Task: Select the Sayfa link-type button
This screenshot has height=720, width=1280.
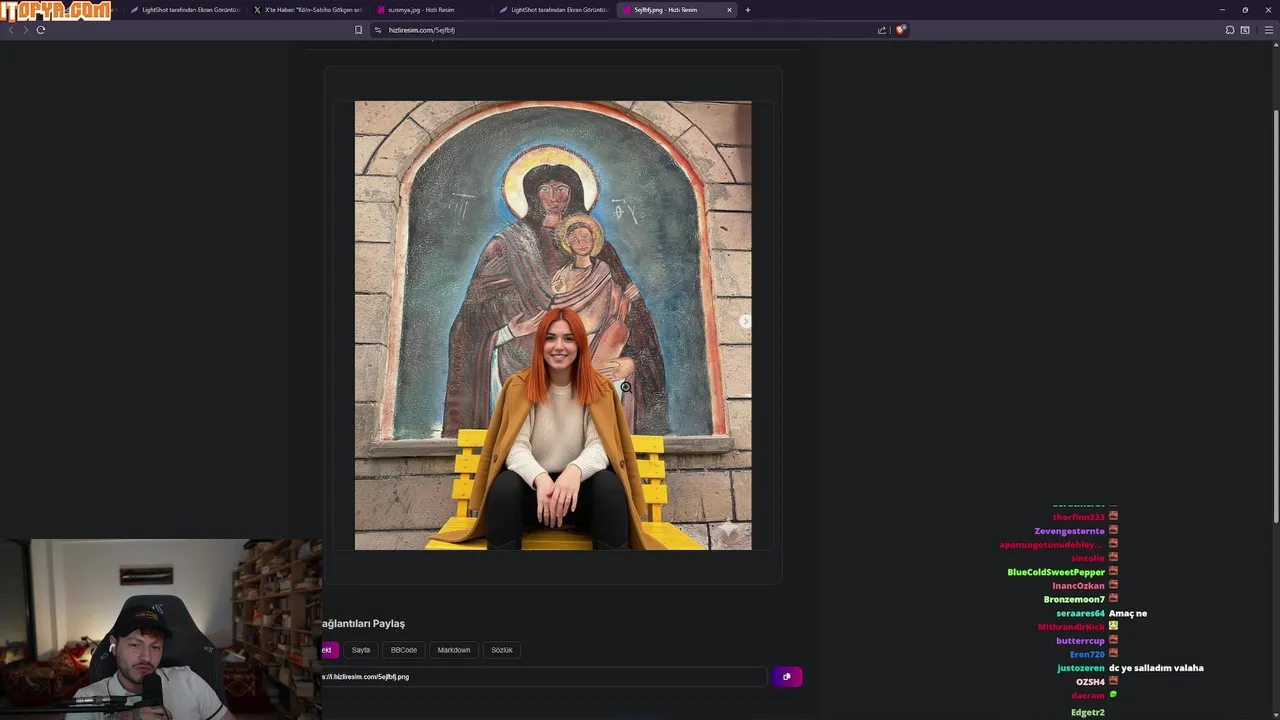Action: click(x=361, y=650)
